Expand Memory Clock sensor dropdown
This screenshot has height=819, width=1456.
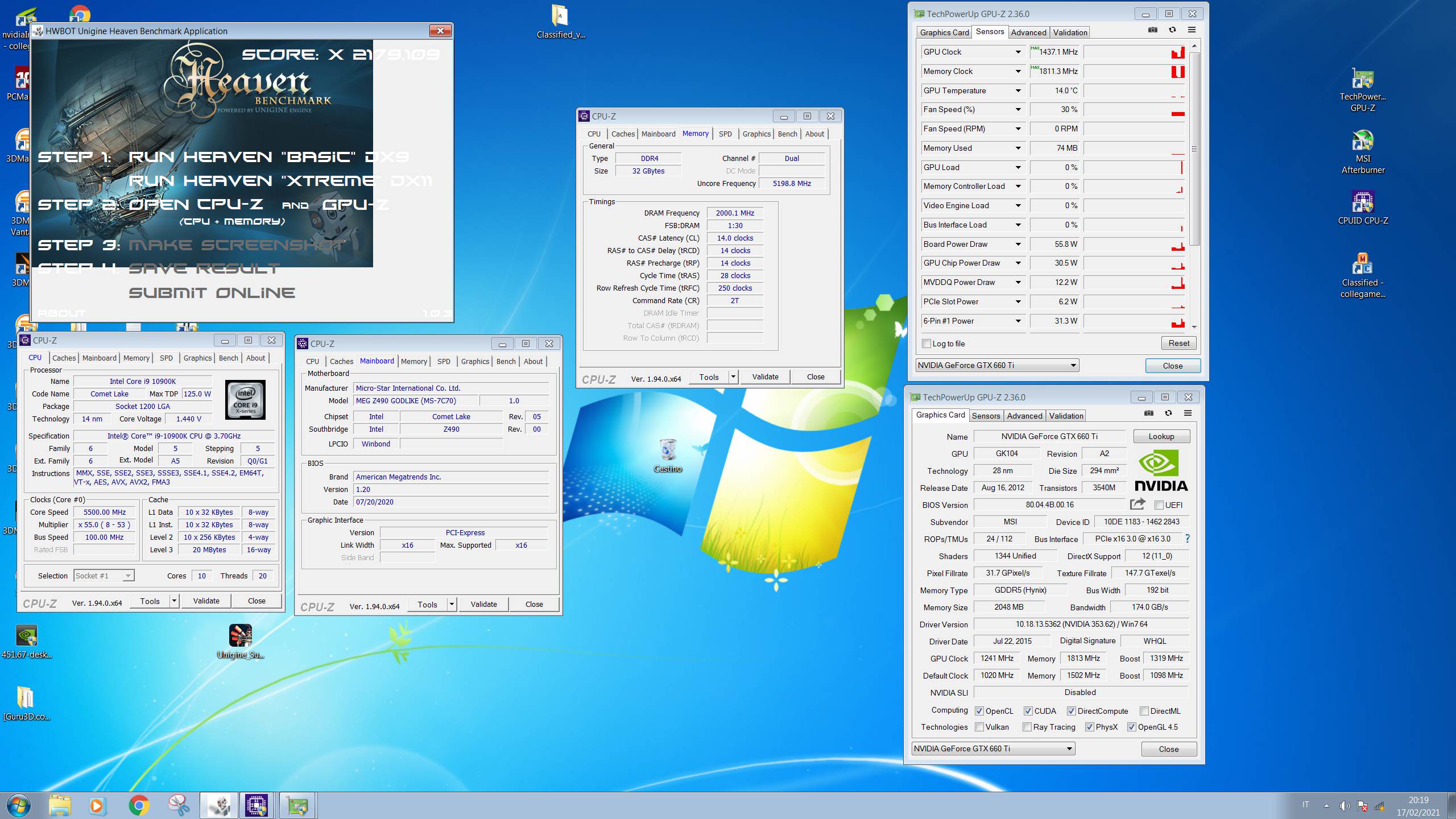tap(1018, 71)
